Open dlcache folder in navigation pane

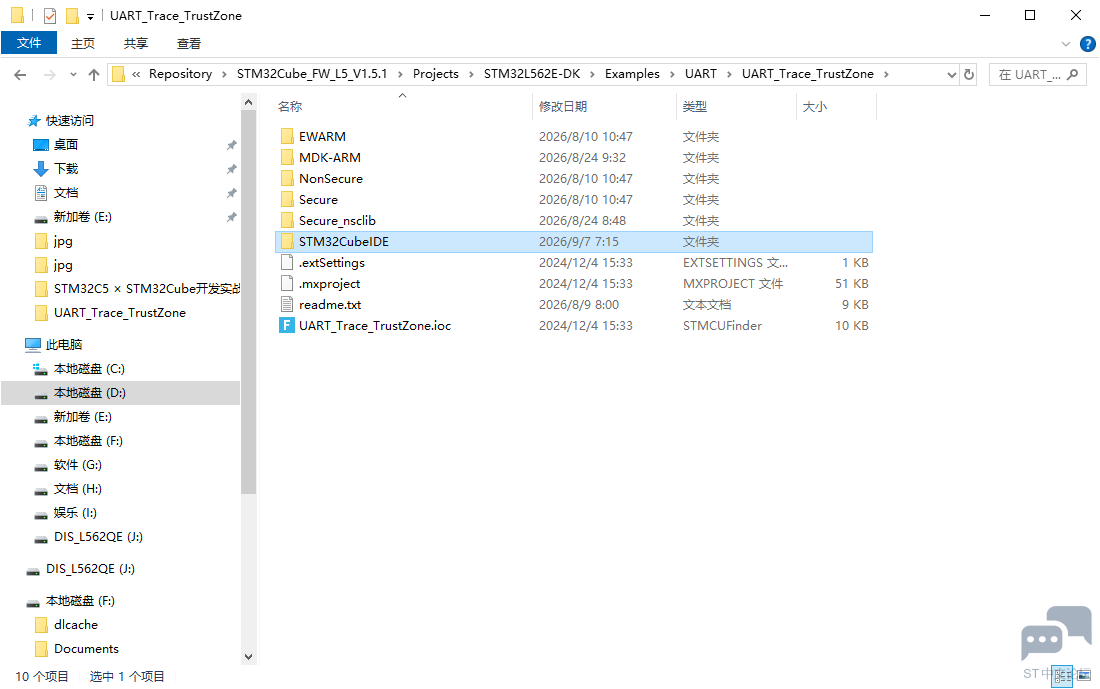tap(76, 624)
